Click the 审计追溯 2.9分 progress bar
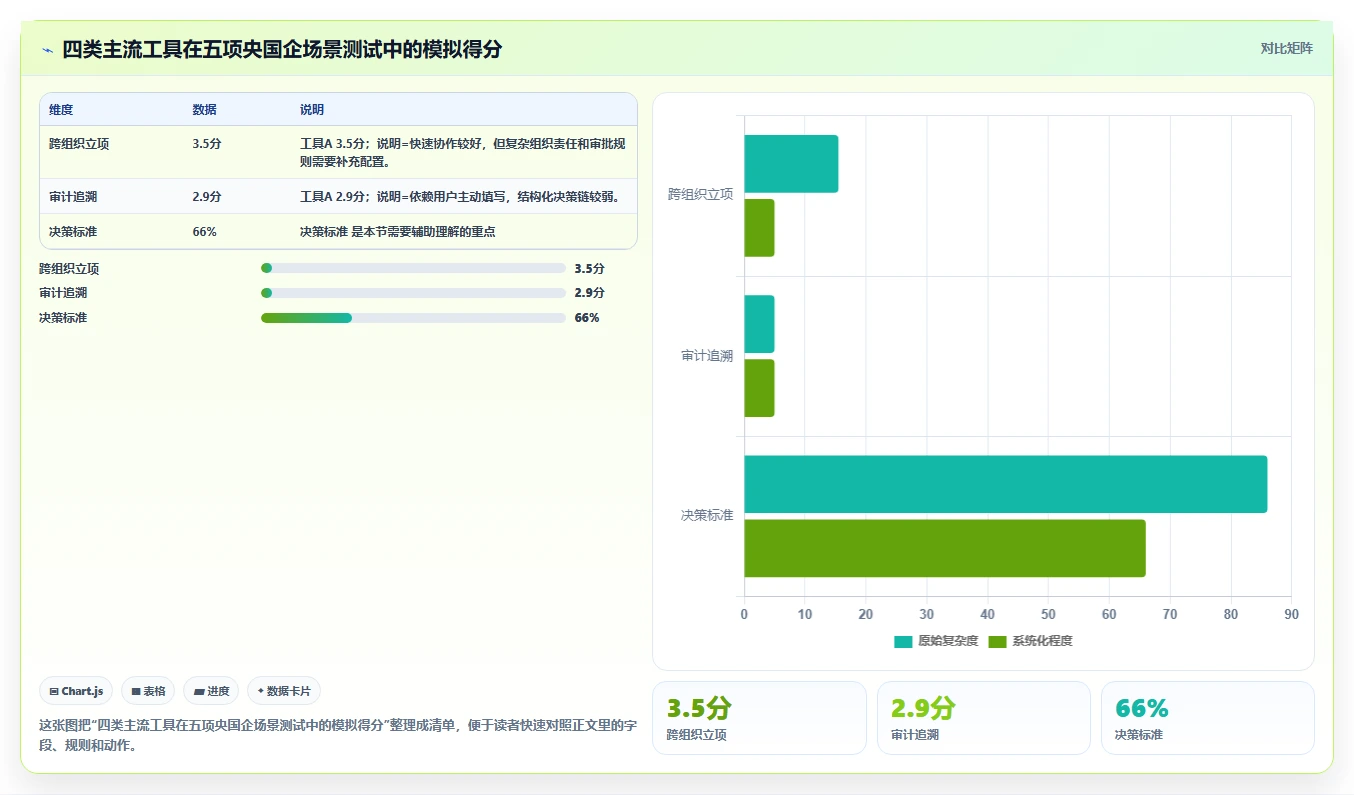 click(x=413, y=293)
